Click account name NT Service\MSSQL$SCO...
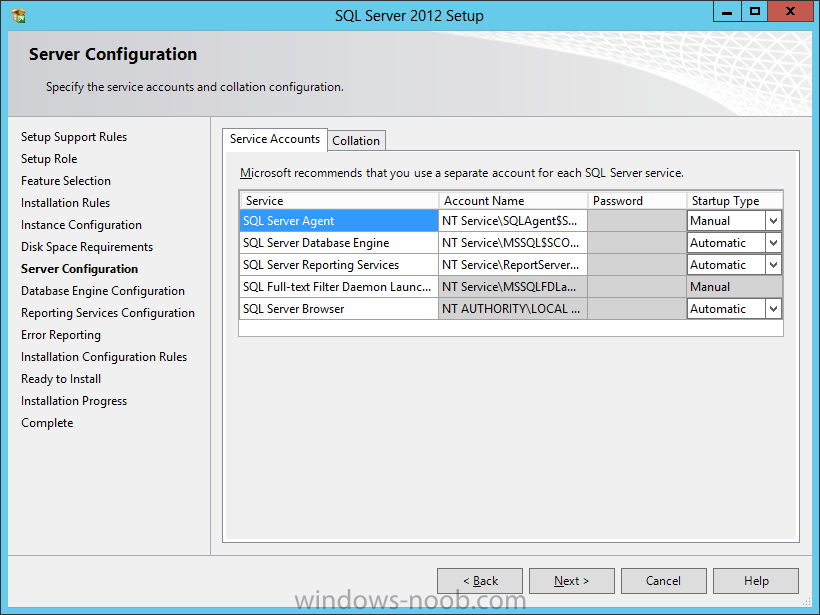The height and width of the screenshot is (615, 820). 512,243
